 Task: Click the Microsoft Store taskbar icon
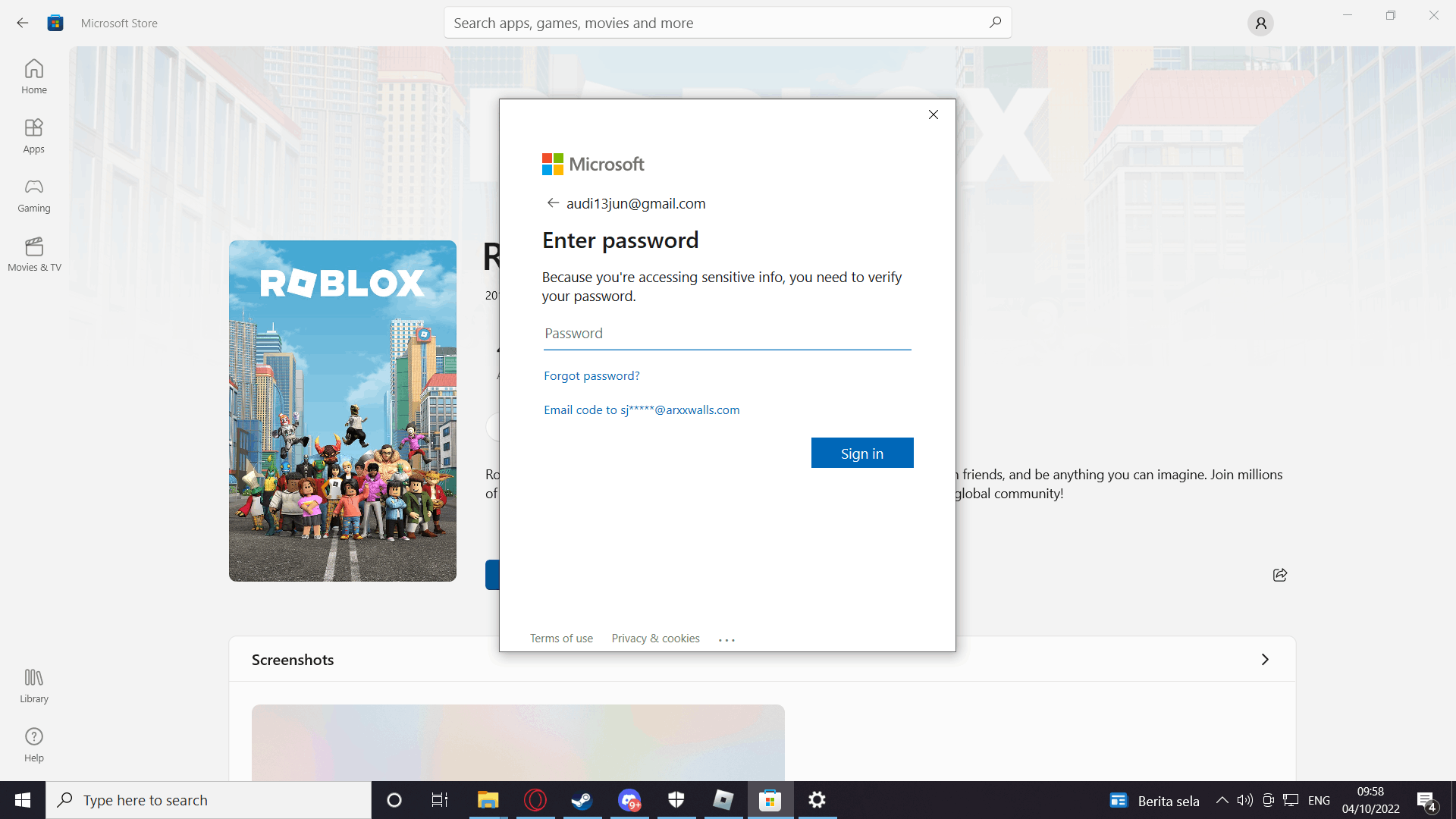tap(770, 800)
